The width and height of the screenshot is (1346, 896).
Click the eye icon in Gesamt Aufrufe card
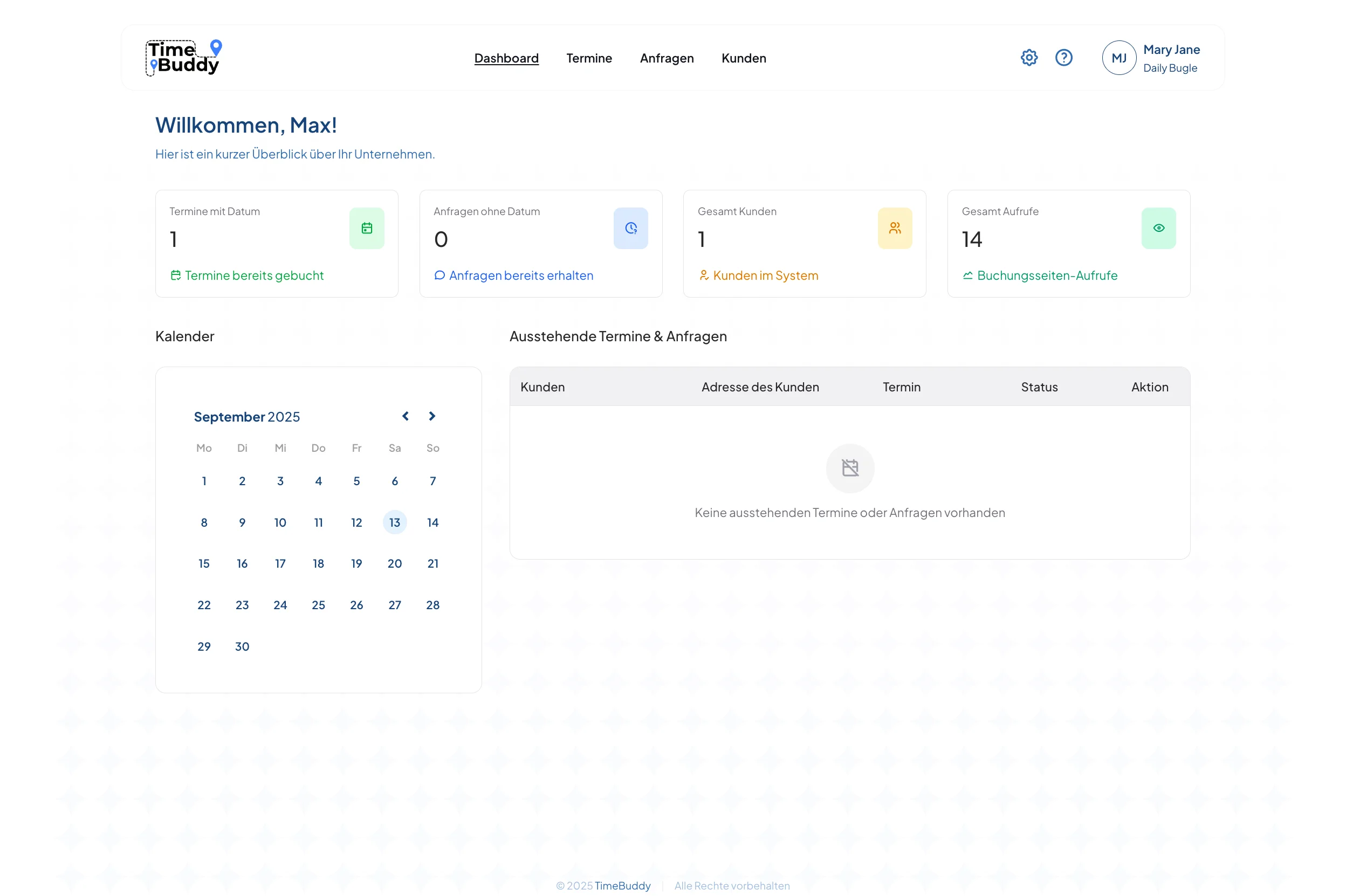pos(1158,228)
